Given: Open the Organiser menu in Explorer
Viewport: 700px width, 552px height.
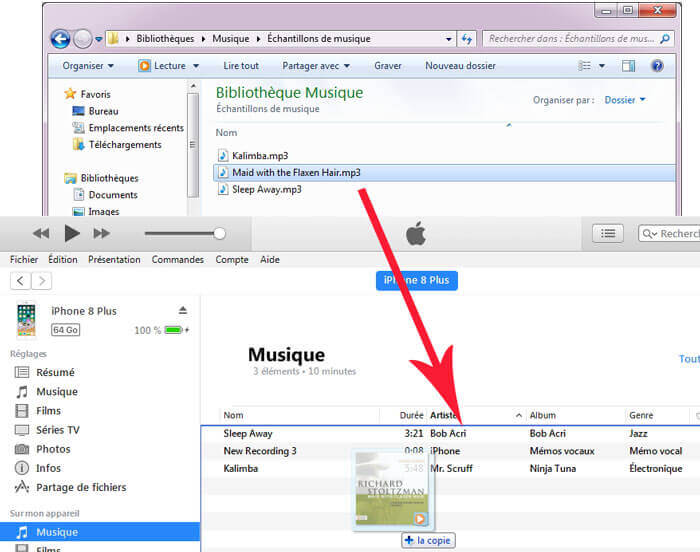Looking at the screenshot, I should [x=88, y=66].
